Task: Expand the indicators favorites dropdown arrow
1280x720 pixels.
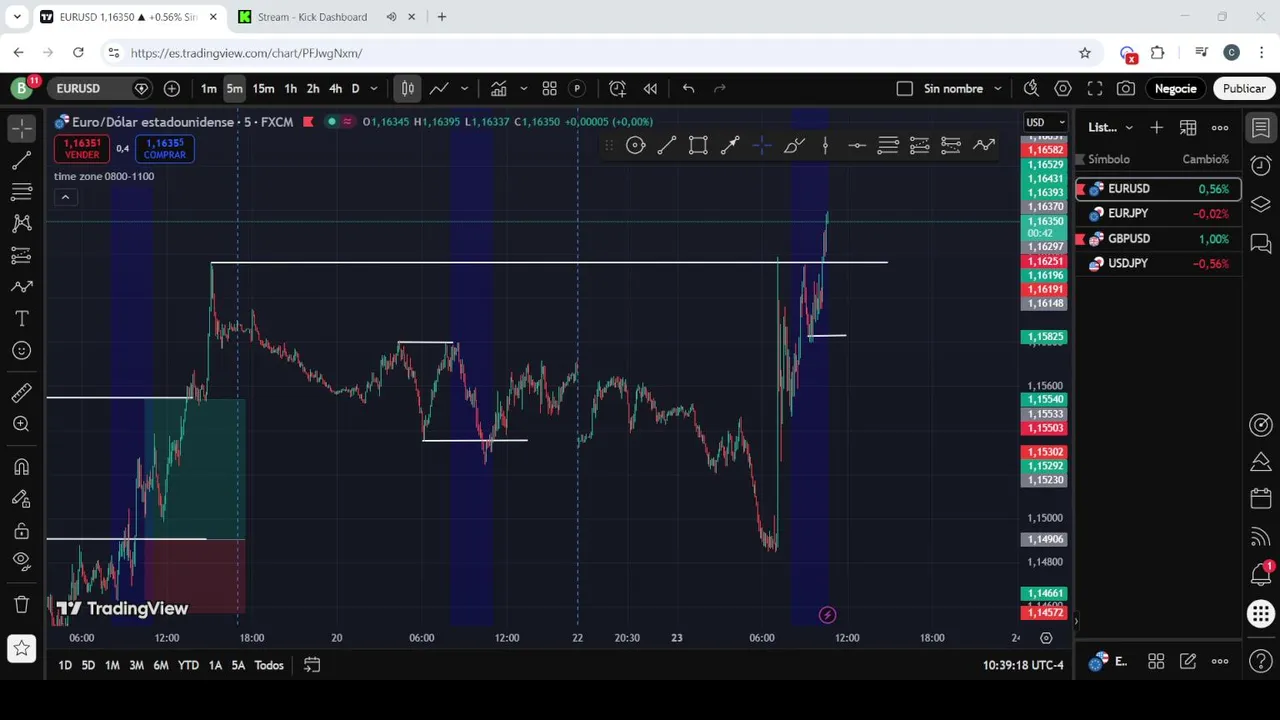Action: (x=523, y=89)
